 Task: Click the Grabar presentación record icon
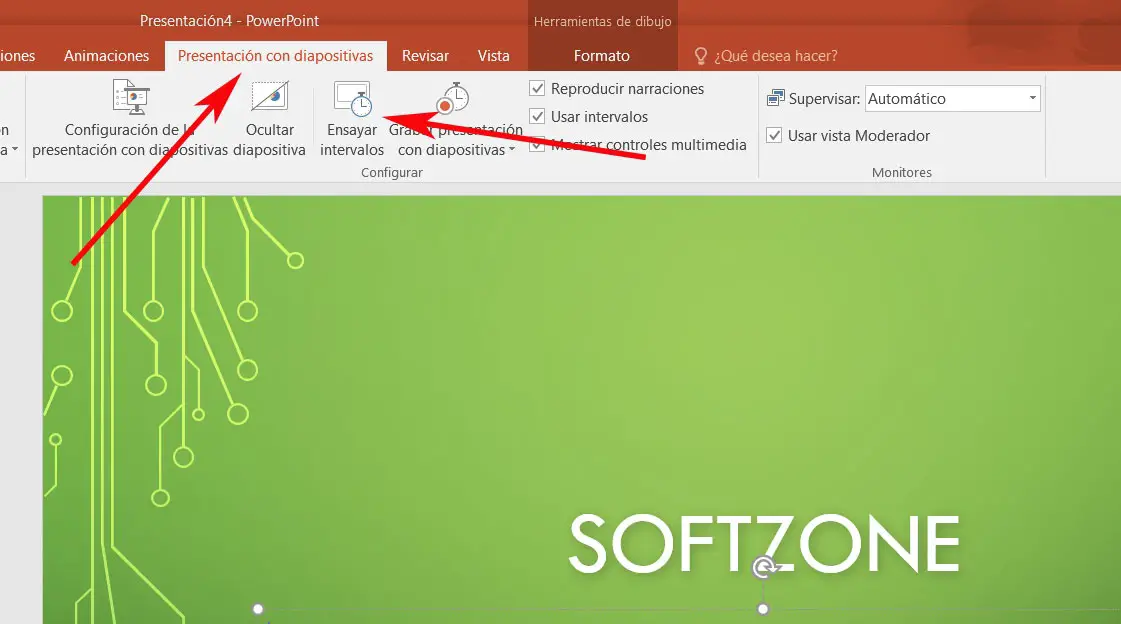click(453, 98)
